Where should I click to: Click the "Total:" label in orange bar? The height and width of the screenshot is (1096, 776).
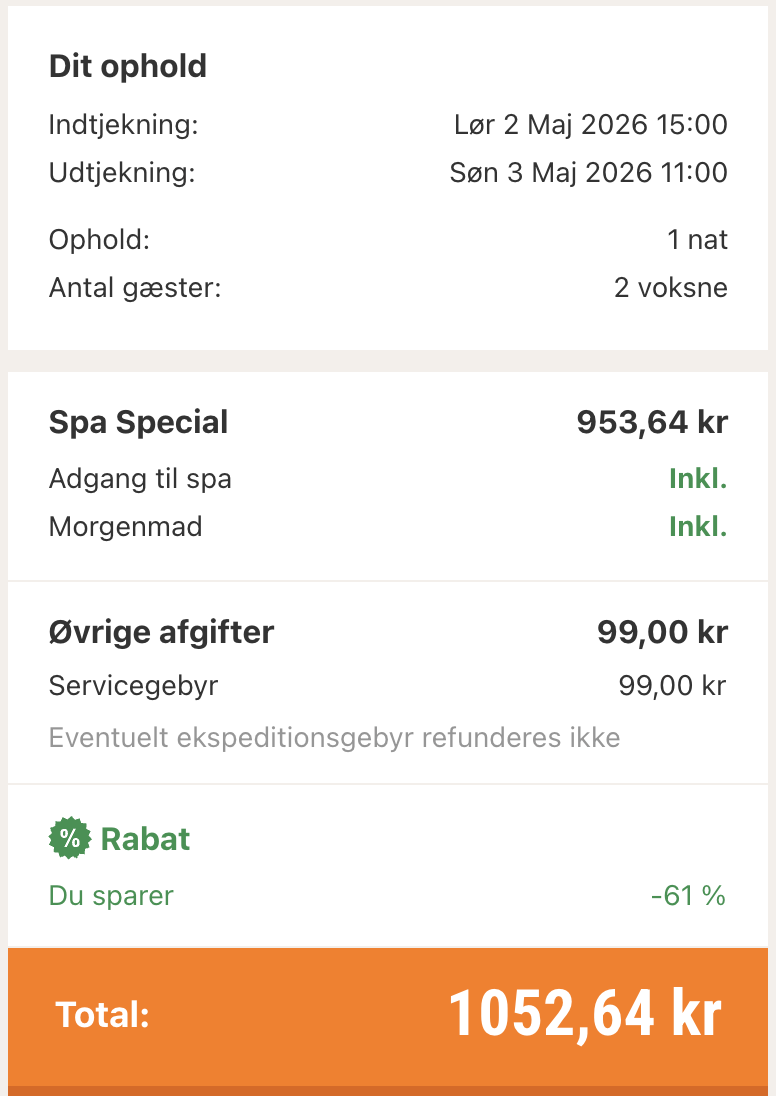tap(103, 1015)
